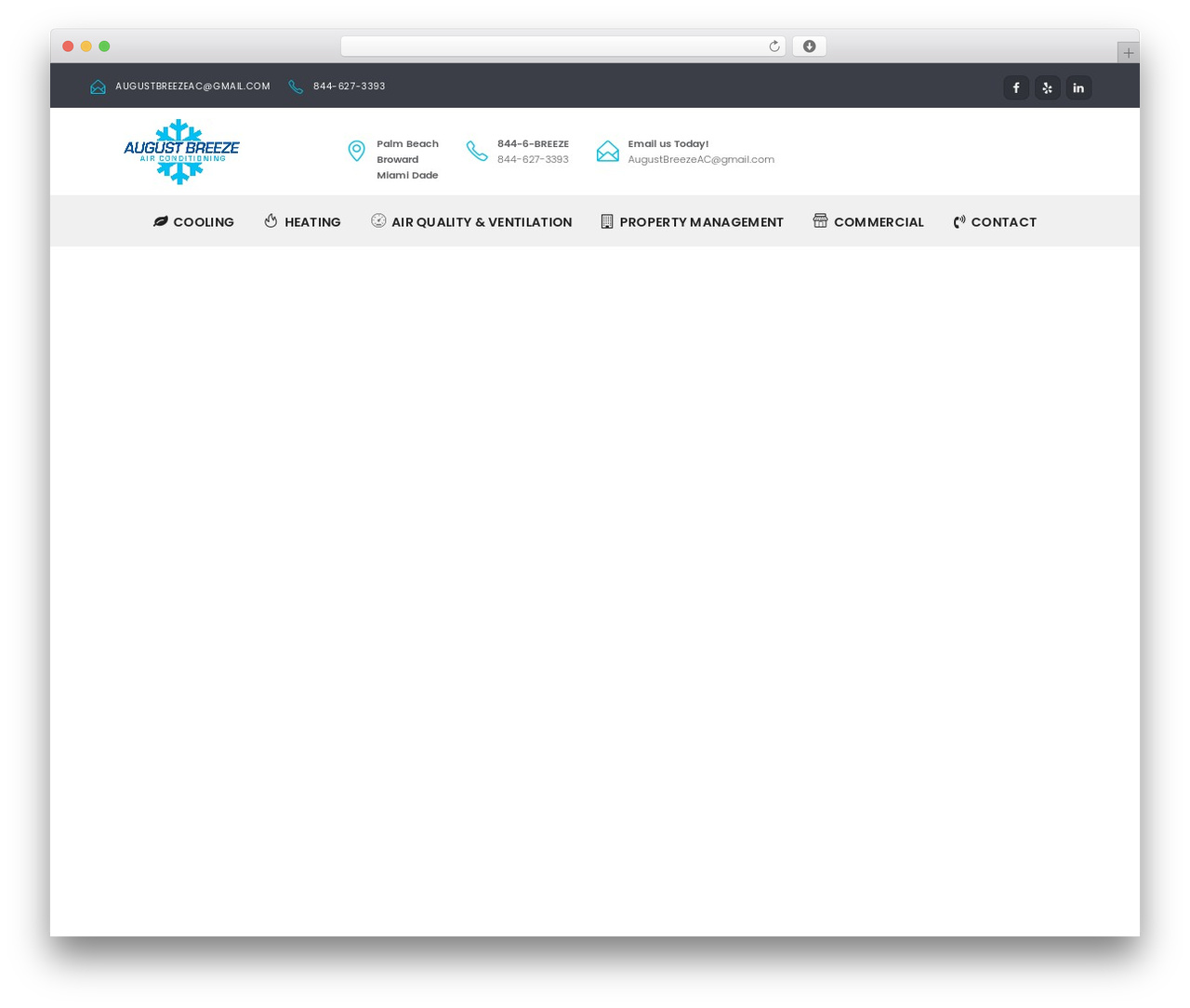Click the building icon next to Property Management
The image size is (1190, 1008).
coord(607,221)
